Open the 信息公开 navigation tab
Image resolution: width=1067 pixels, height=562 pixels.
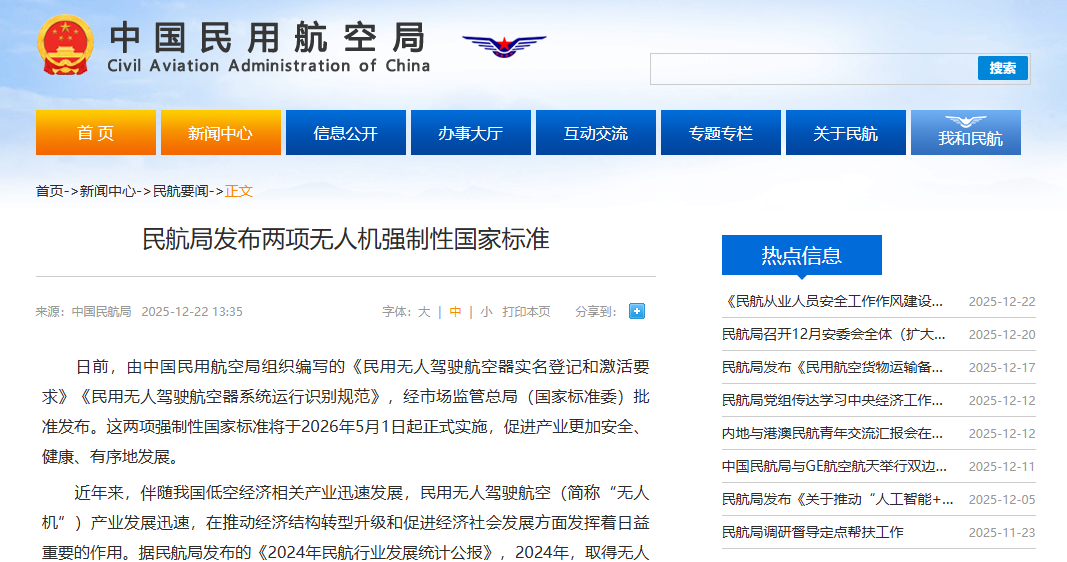[346, 133]
